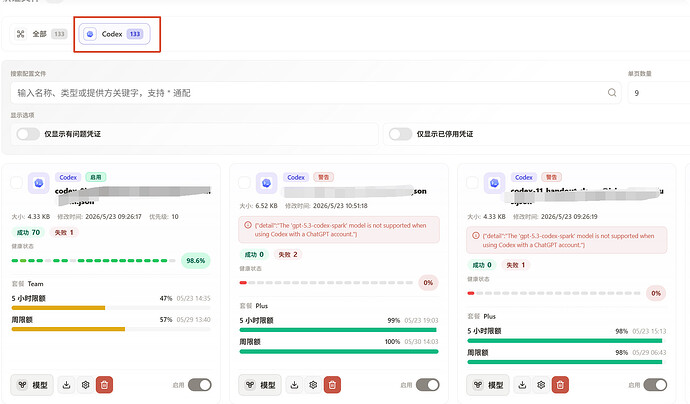Click the 优先级: 10 text
This screenshot has height=404, width=690.
pos(164,217)
